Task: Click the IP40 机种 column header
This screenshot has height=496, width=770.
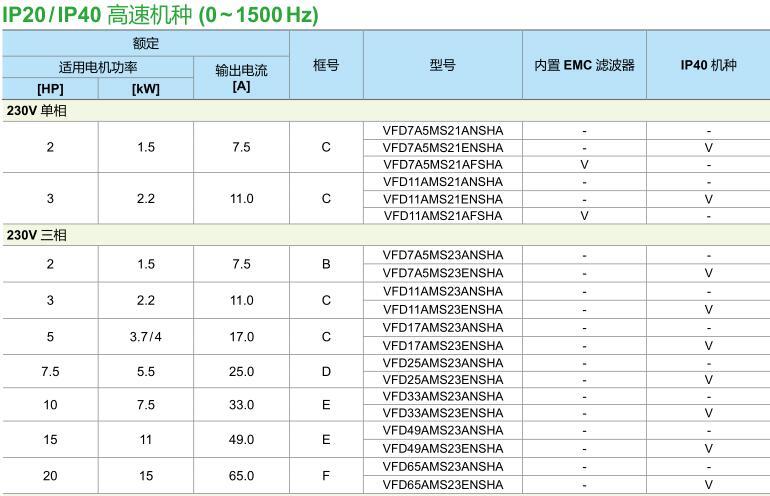Action: 708,65
